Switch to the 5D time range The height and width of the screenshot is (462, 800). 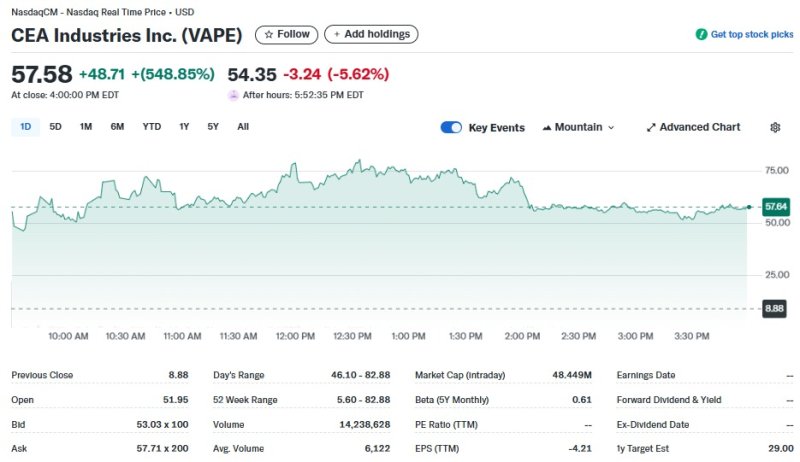point(56,127)
